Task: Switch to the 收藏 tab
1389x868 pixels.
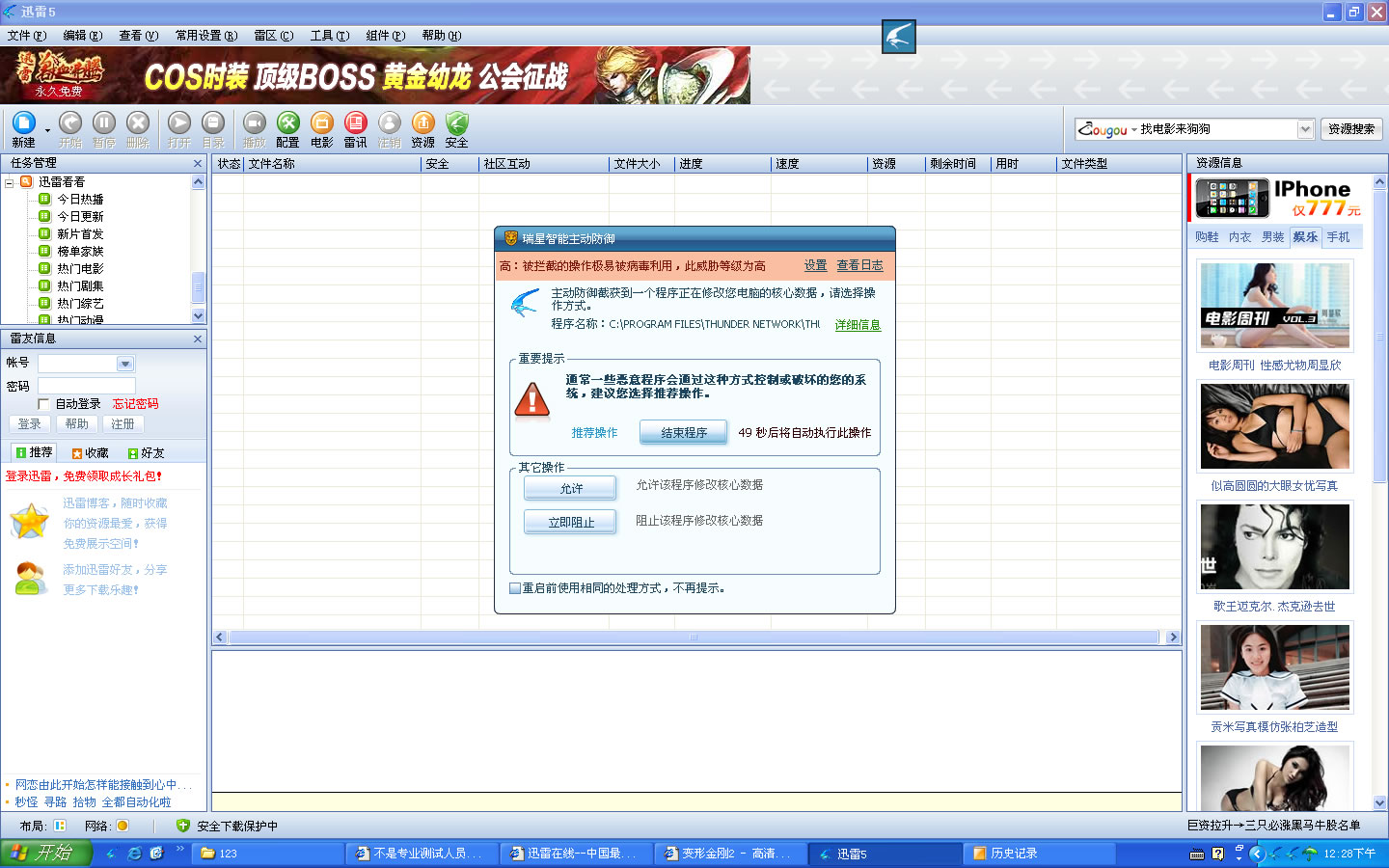Action: point(90,452)
